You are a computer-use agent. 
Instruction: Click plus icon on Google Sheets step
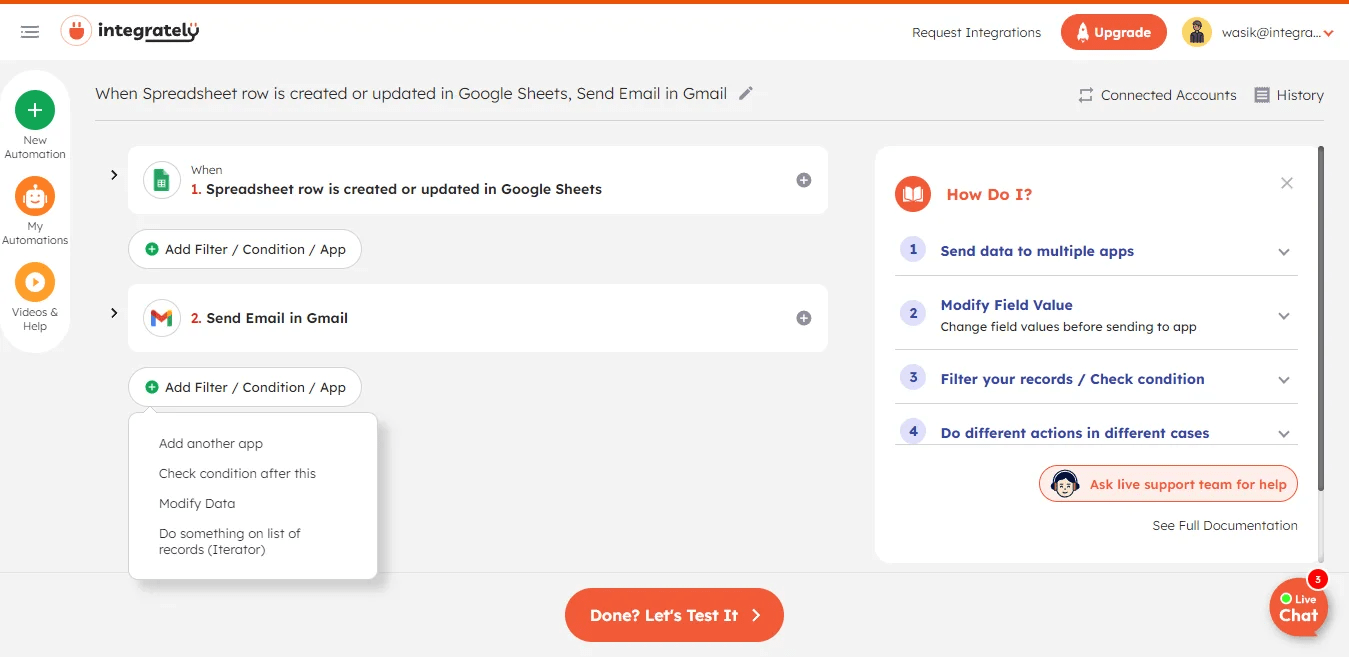pos(803,180)
